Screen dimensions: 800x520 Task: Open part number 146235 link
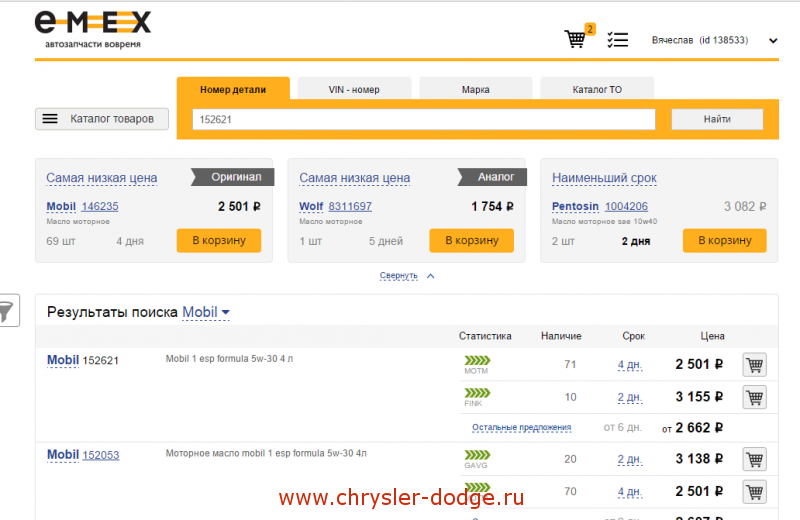(x=100, y=207)
